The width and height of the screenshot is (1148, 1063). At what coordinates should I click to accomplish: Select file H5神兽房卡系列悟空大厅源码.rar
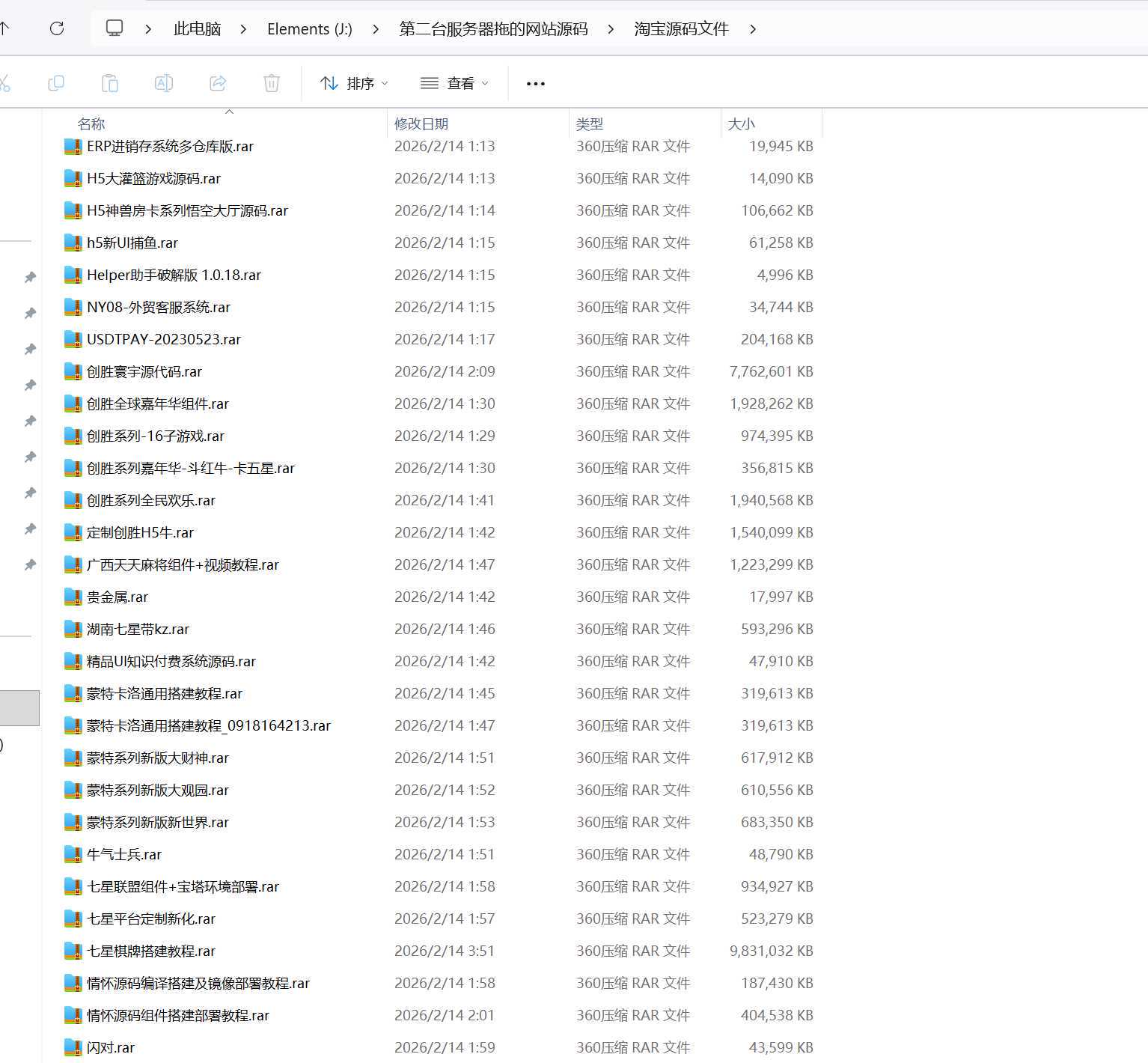187,210
